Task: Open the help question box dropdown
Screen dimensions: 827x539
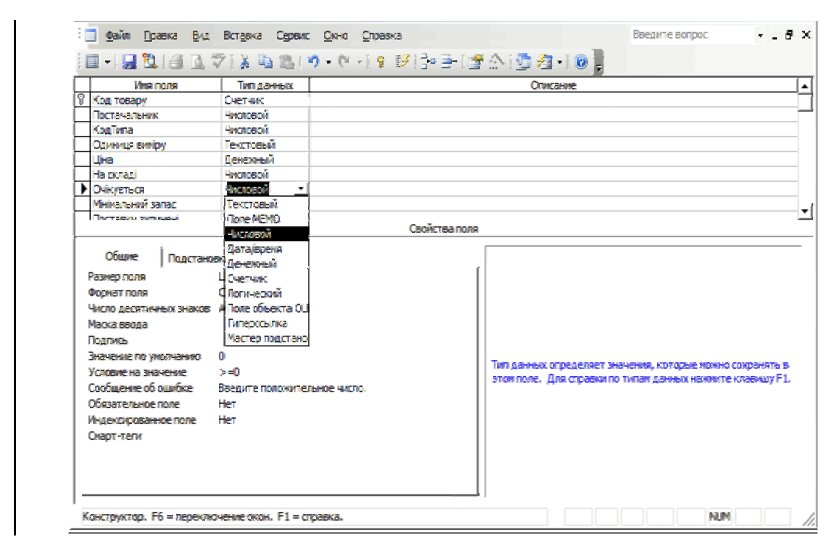Action: (760, 35)
